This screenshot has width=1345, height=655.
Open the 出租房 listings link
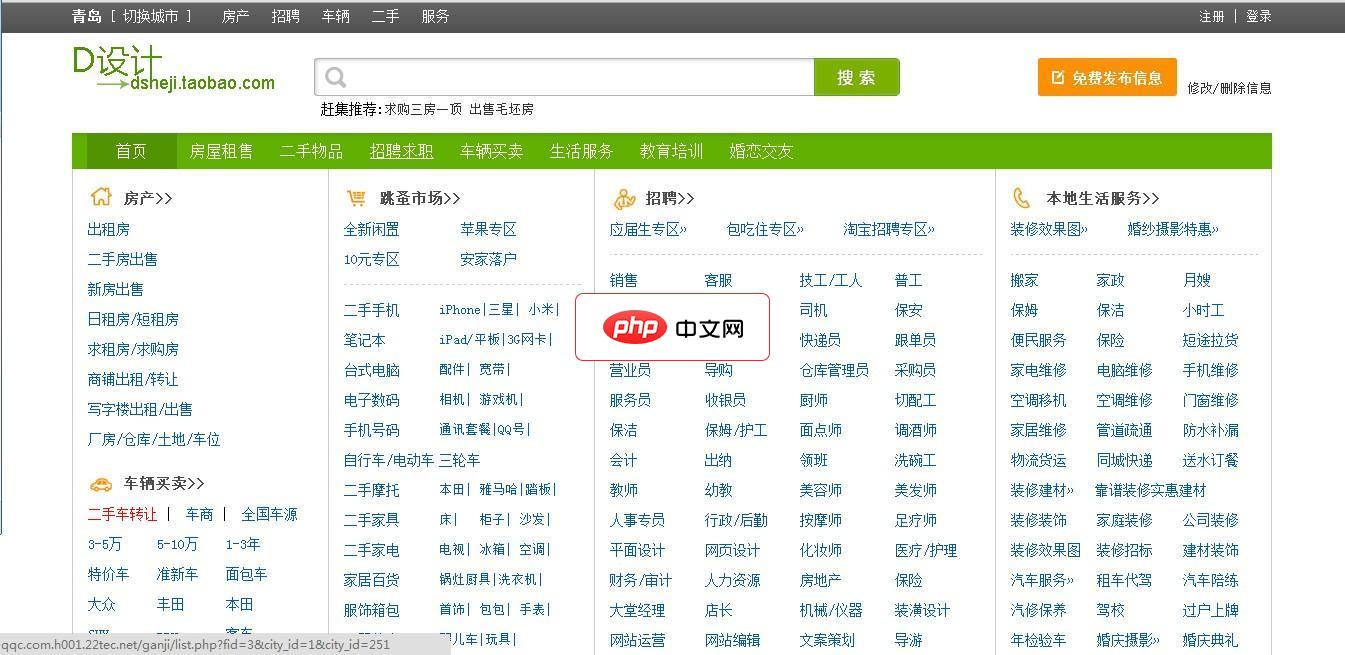(108, 229)
